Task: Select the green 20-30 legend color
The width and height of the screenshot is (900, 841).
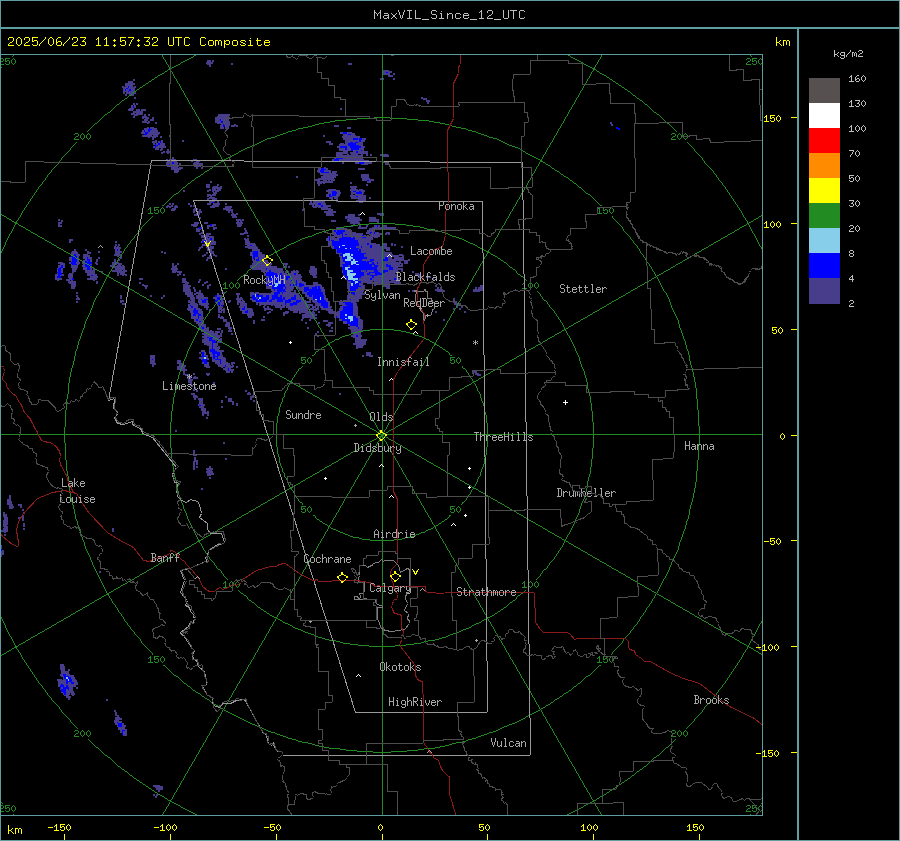Action: [x=824, y=215]
